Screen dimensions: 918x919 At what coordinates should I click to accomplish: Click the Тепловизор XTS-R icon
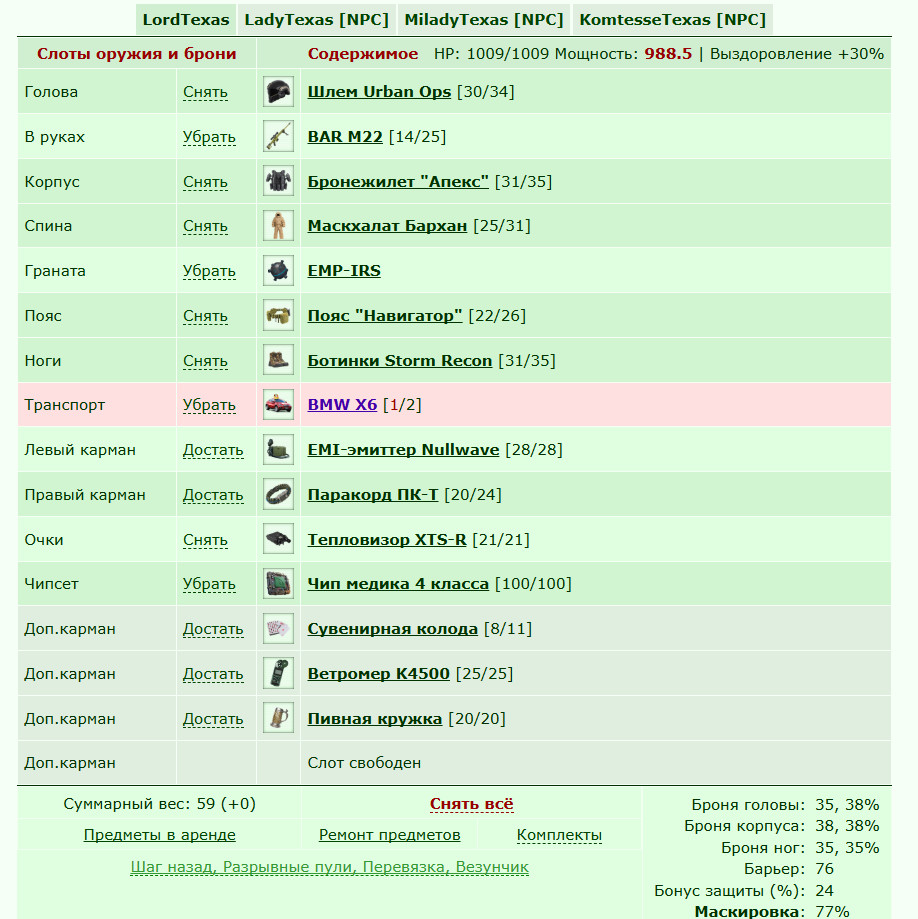(x=278, y=539)
